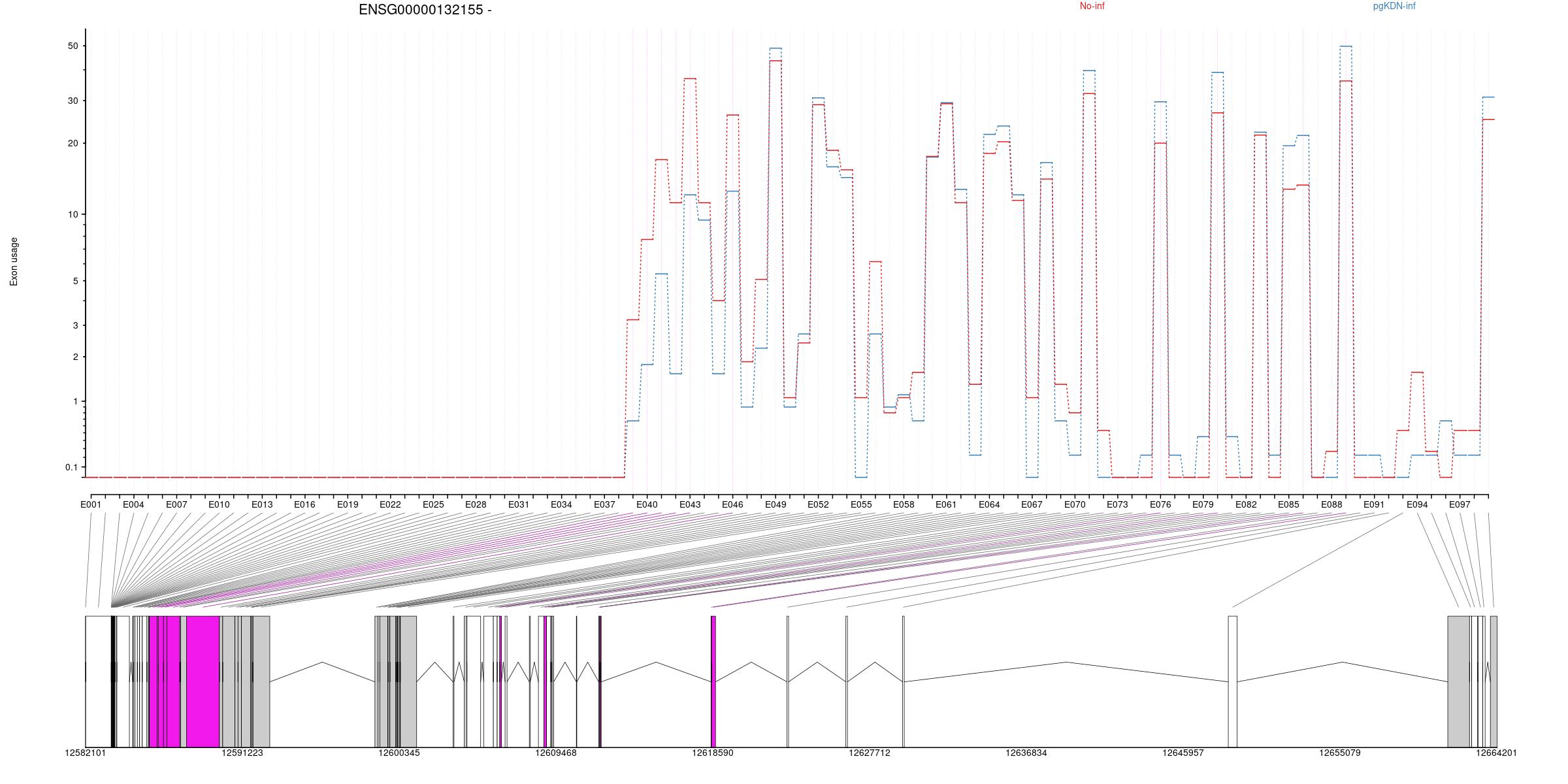Click exon label E079
The height and width of the screenshot is (784, 1568).
click(1203, 504)
